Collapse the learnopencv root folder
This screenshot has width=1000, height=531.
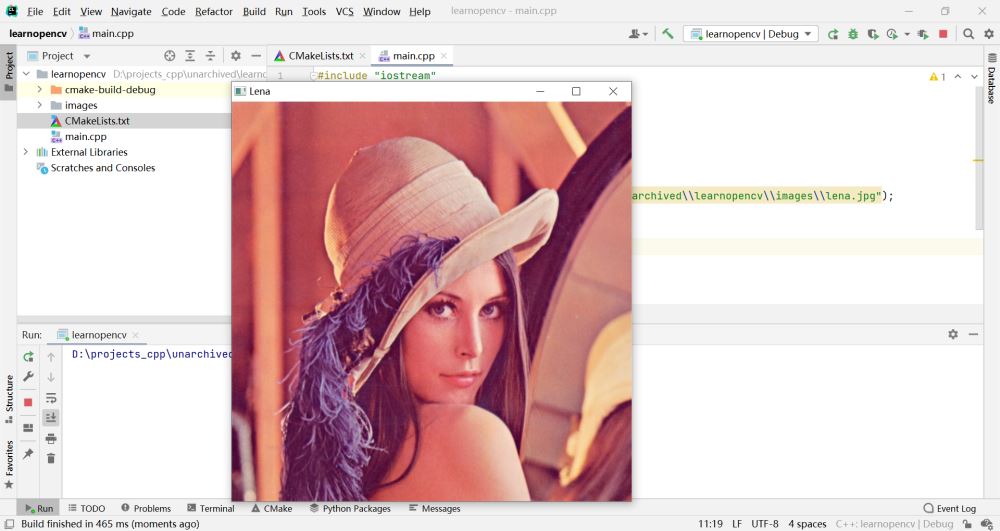pos(26,74)
